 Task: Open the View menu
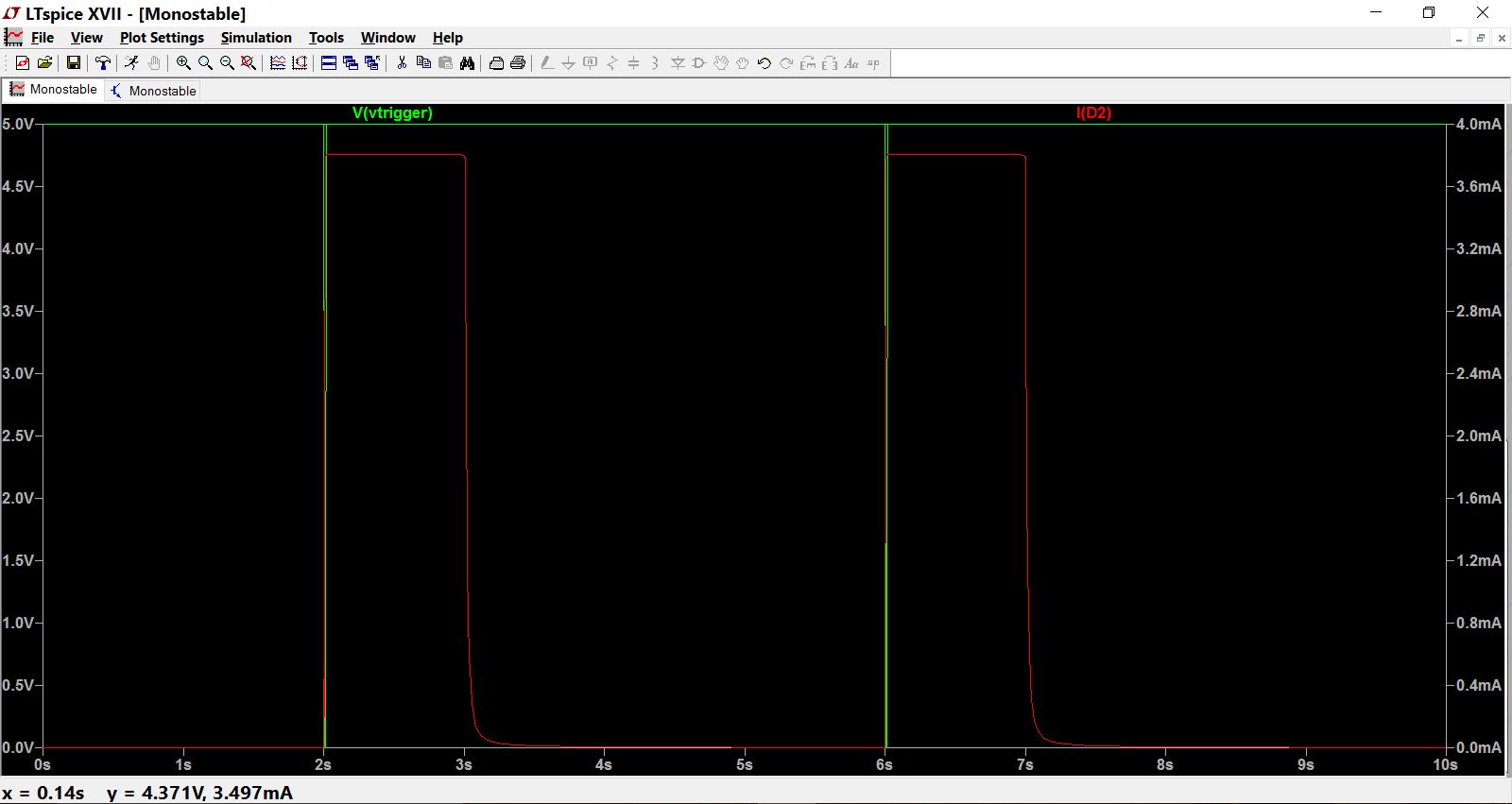tap(86, 38)
